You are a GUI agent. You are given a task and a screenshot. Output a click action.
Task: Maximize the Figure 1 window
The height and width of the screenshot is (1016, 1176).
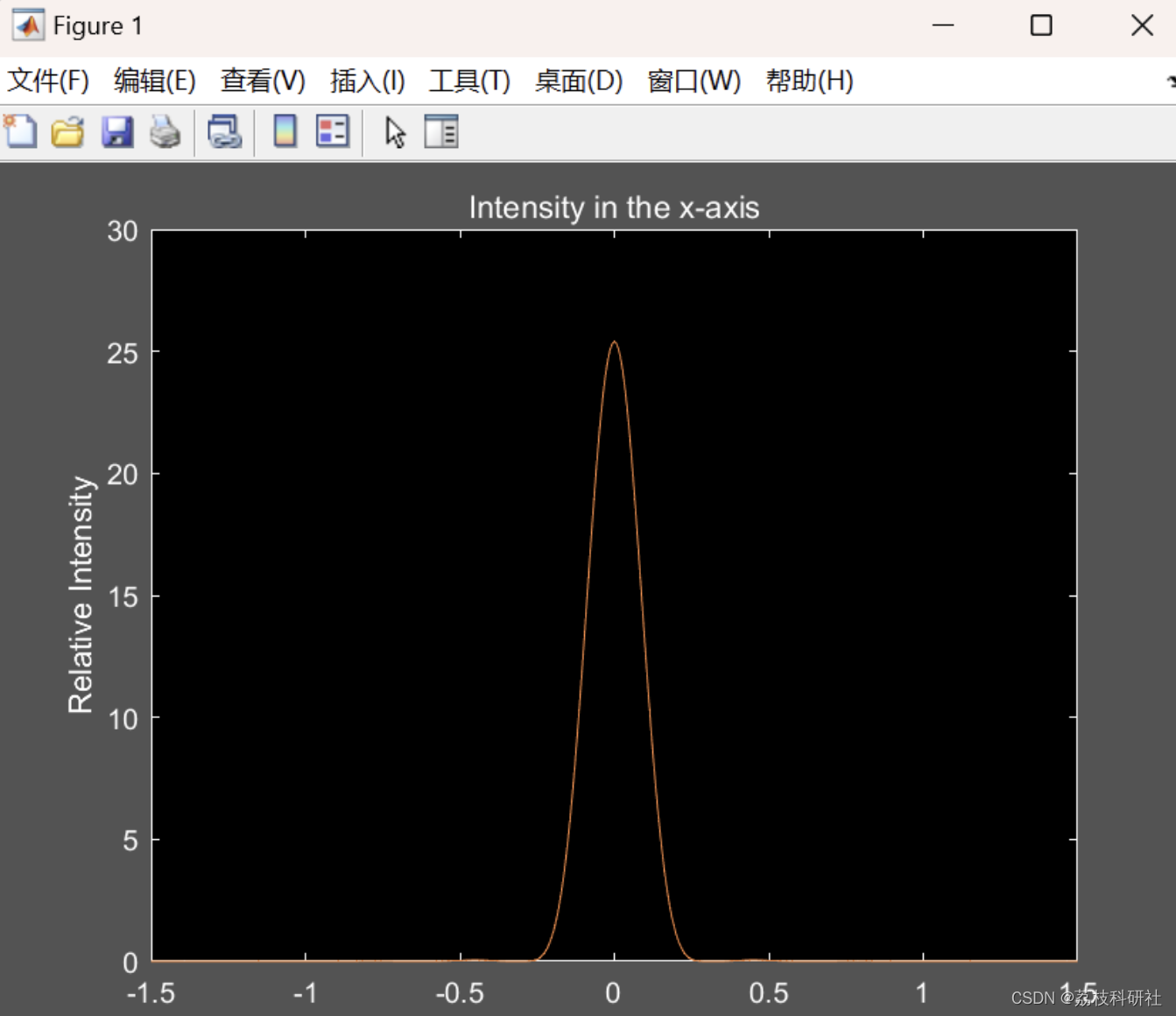1041,25
